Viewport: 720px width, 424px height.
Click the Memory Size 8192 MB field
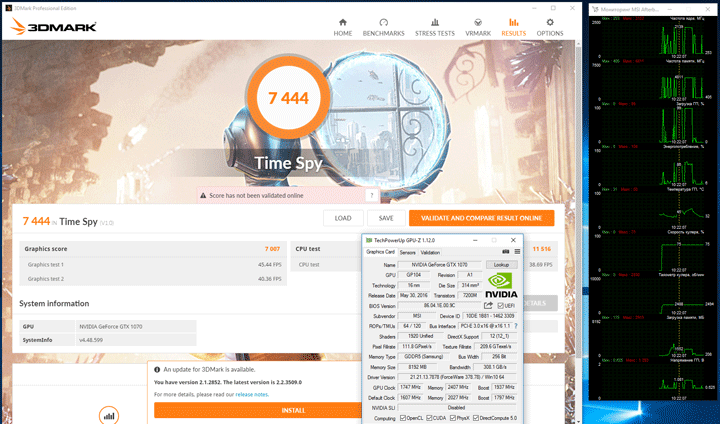(417, 367)
